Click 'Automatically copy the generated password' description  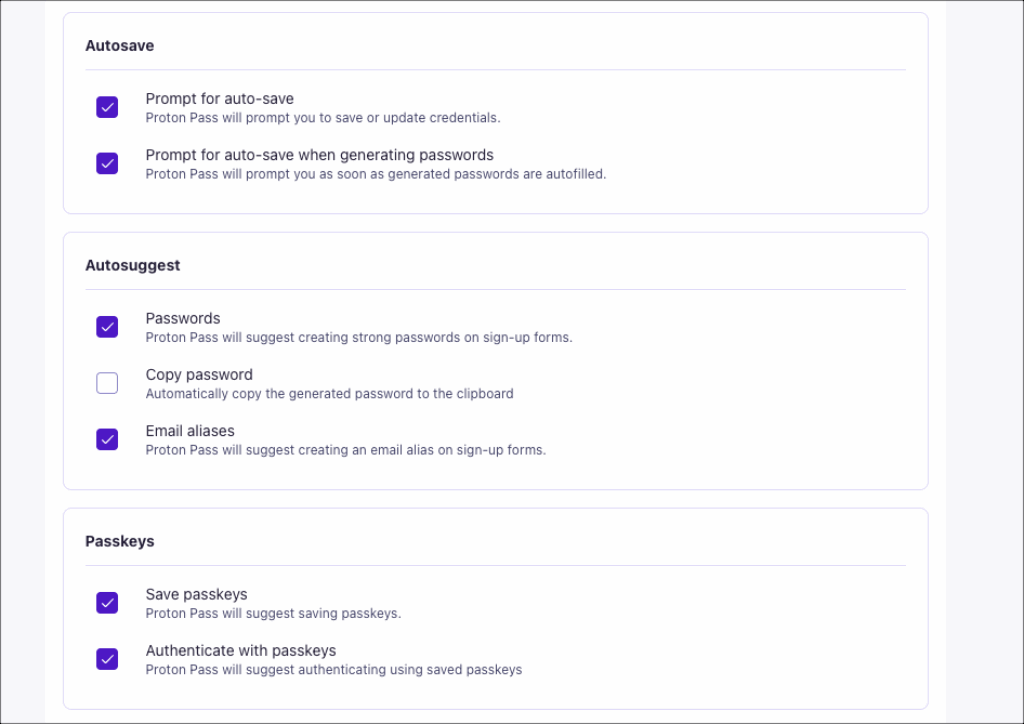329,394
